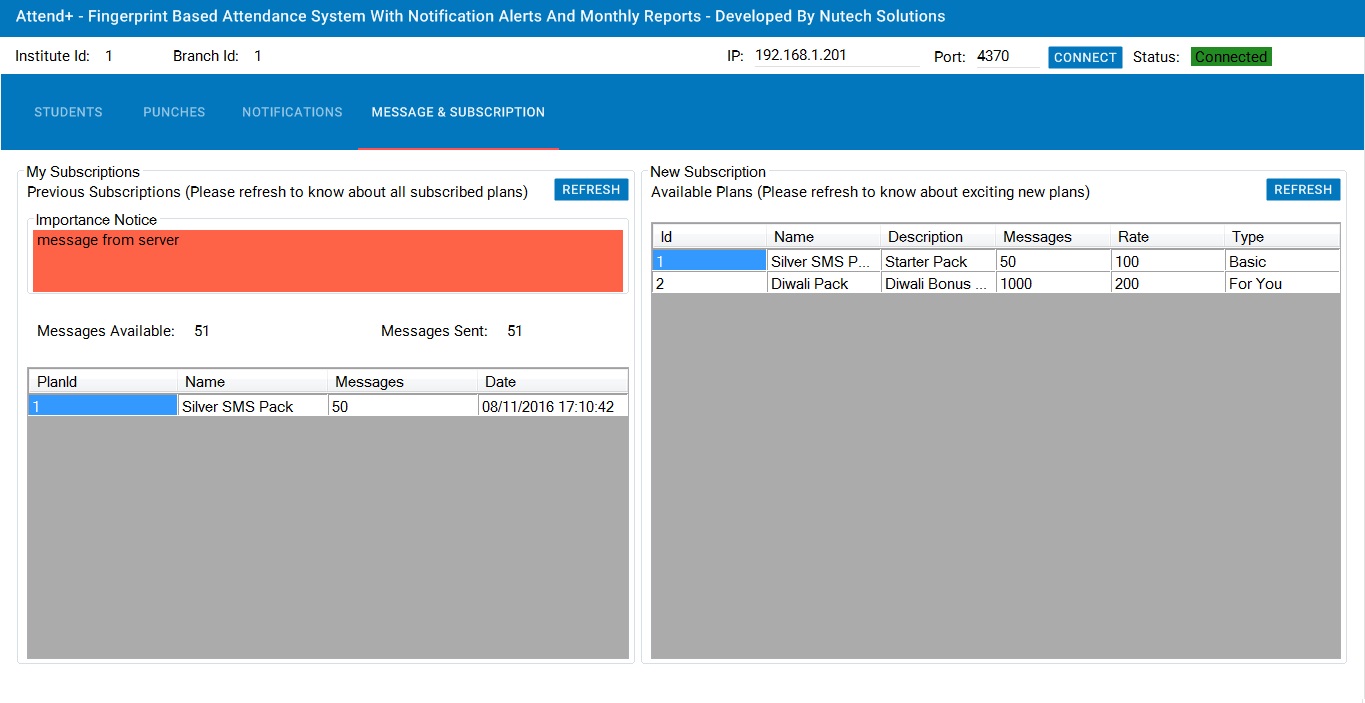Select the Message & Subscription tab
Screen dimensions: 1365x703
(458, 112)
